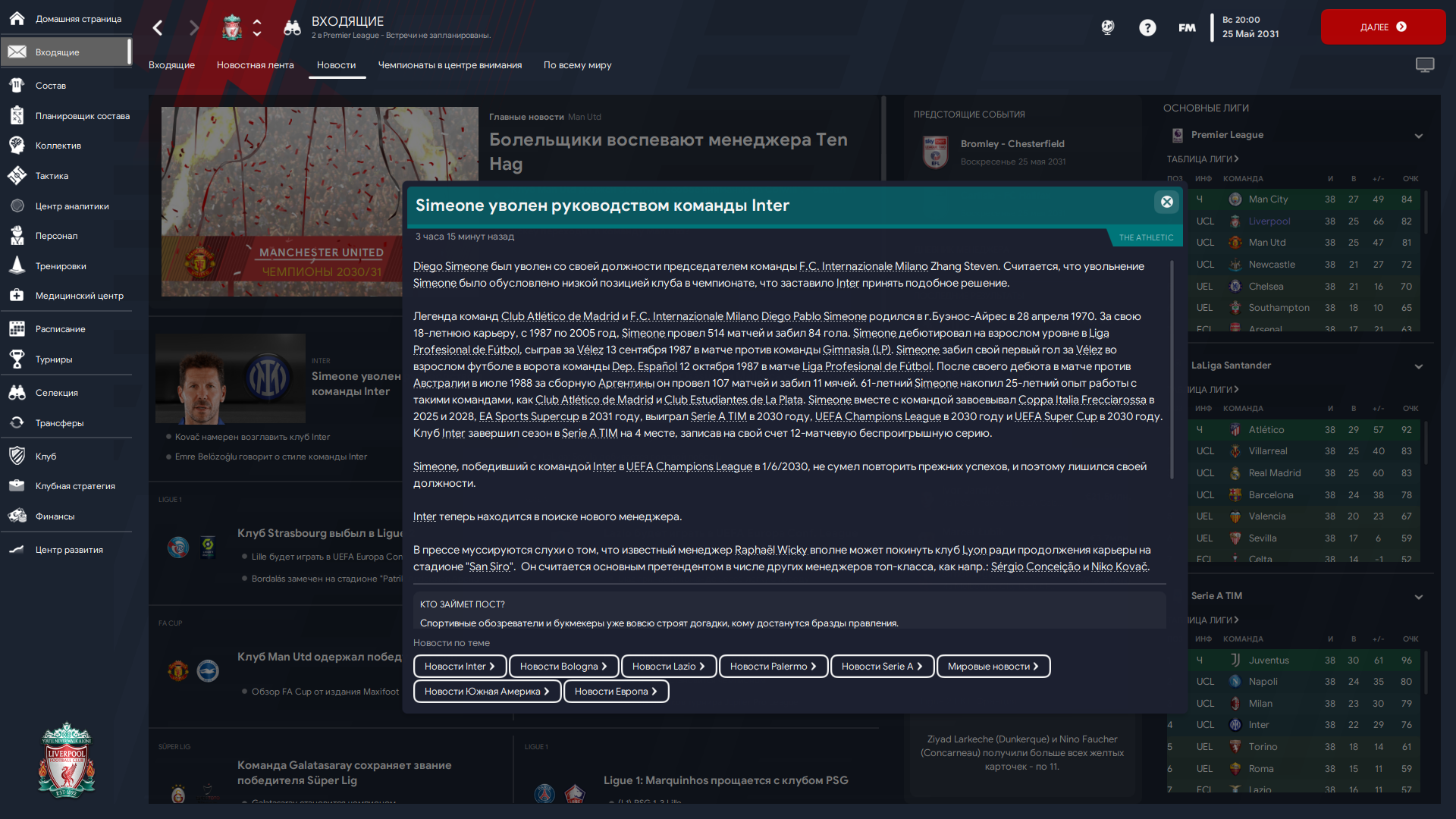
Task: Open Schedule (Расписание) calendar icon
Action: coord(17,328)
